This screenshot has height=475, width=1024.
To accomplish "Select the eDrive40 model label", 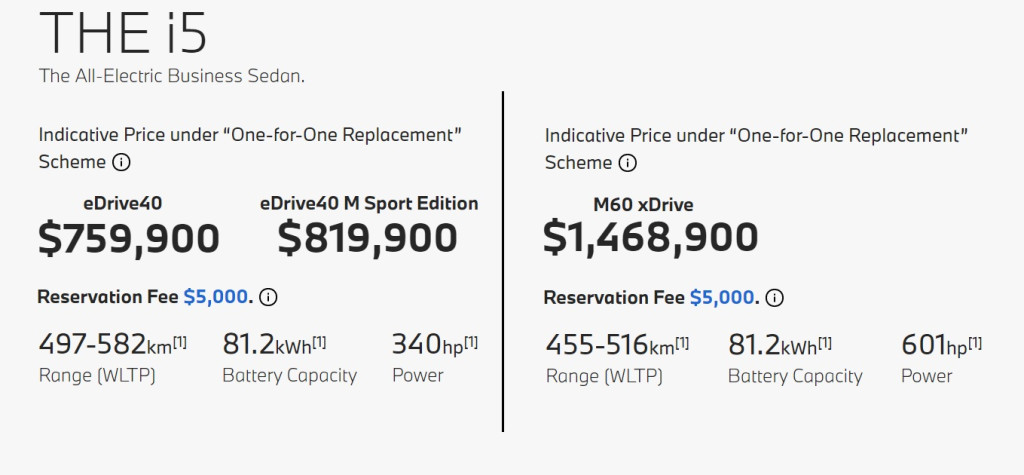I will pyautogui.click(x=123, y=204).
